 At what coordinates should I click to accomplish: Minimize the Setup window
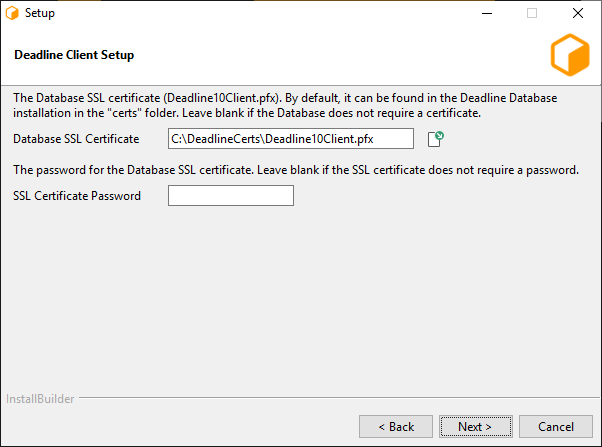click(487, 13)
